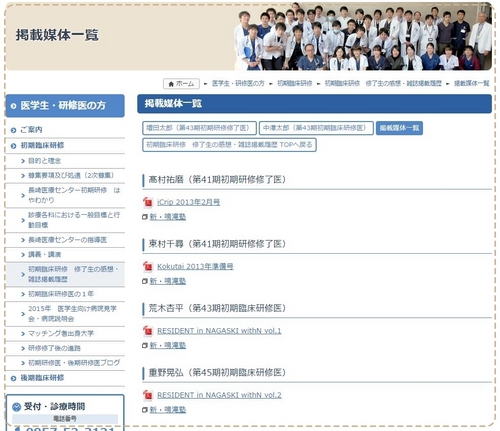500x431 pixels.
Task: Click PDF icon for RESIDENT in NAGASKI vol.2
Action: click(x=148, y=395)
